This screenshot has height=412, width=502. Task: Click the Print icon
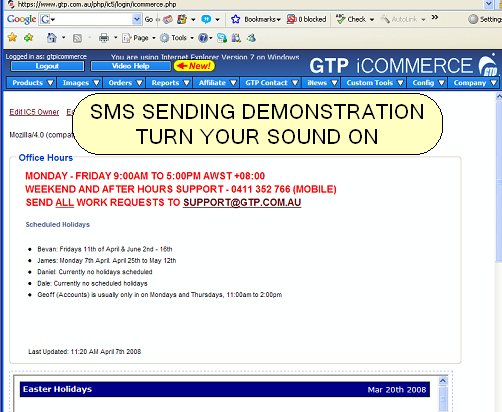pos(104,38)
